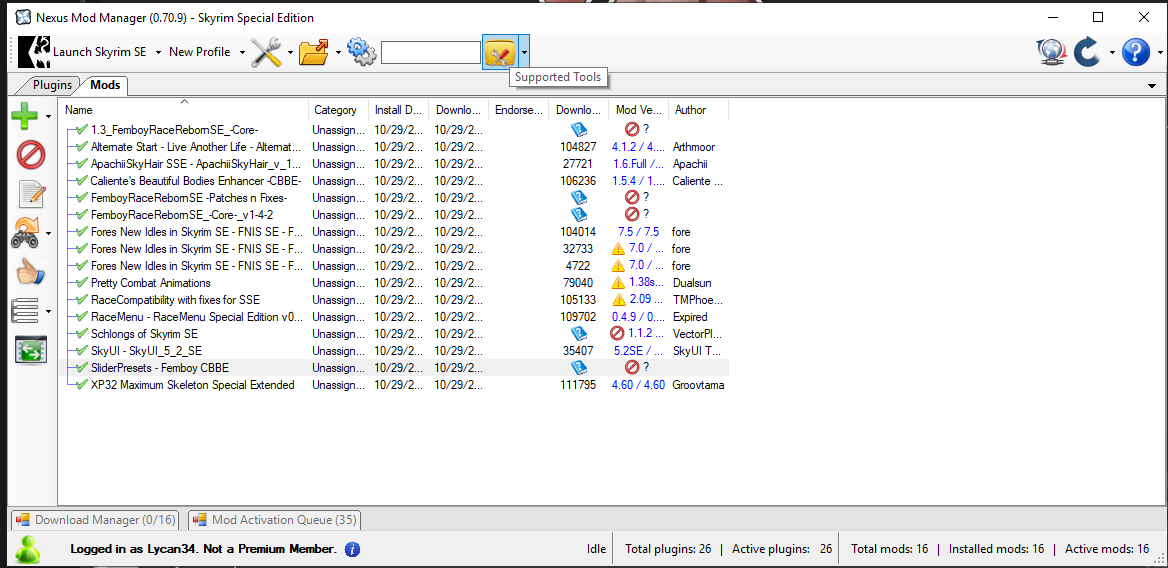Click the list category view icon
Image resolution: width=1168 pixels, height=568 pixels.
click(25, 310)
